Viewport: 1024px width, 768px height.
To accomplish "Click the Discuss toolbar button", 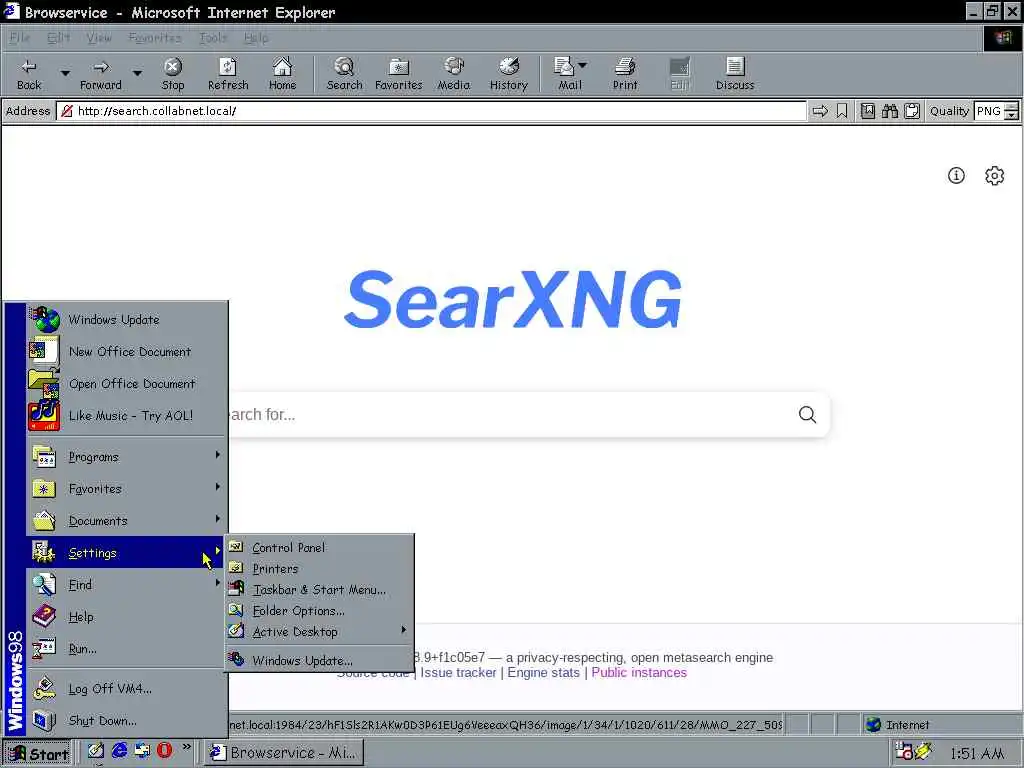I will coord(735,74).
